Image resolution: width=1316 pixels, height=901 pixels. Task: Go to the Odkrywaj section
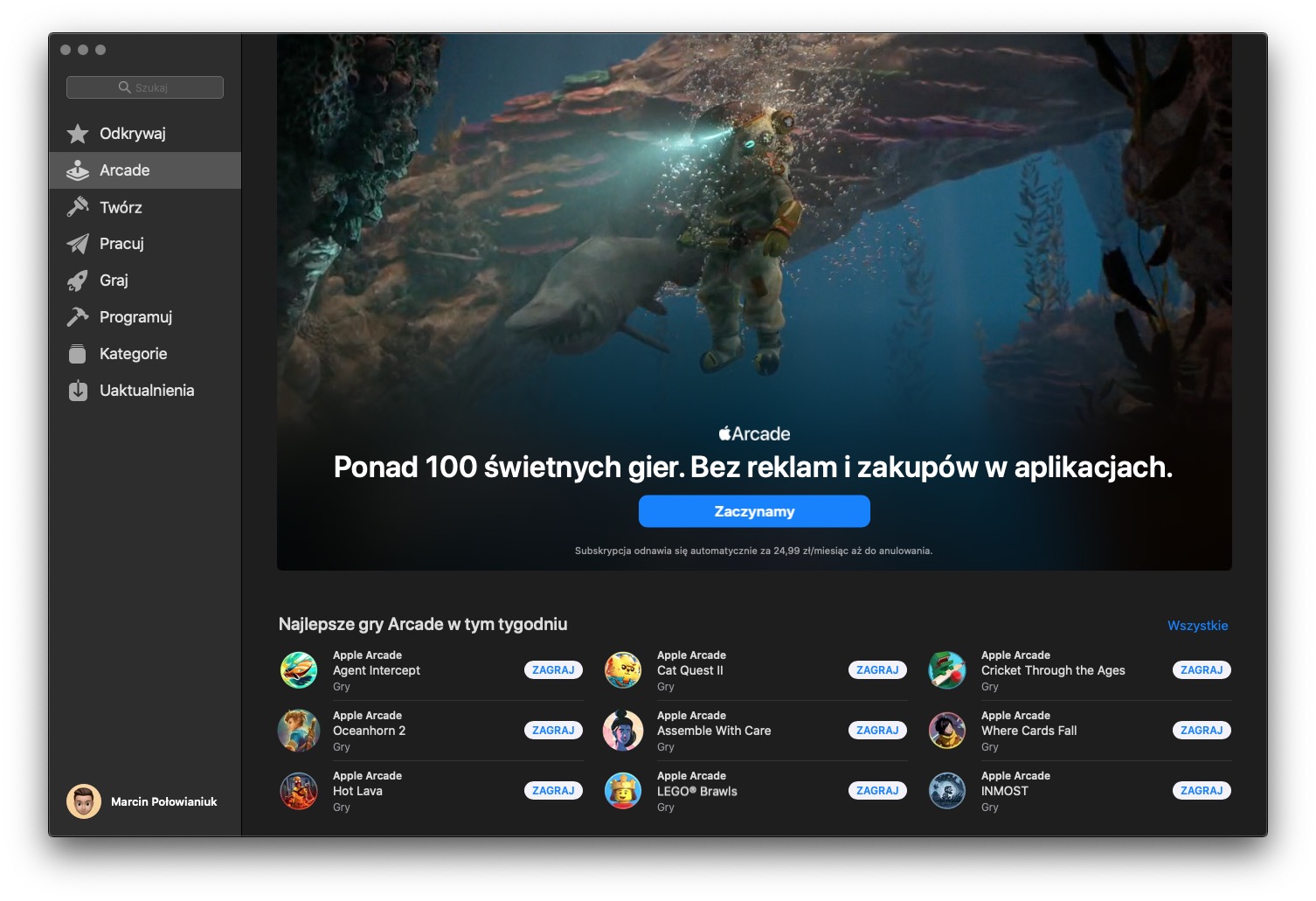pos(145,134)
